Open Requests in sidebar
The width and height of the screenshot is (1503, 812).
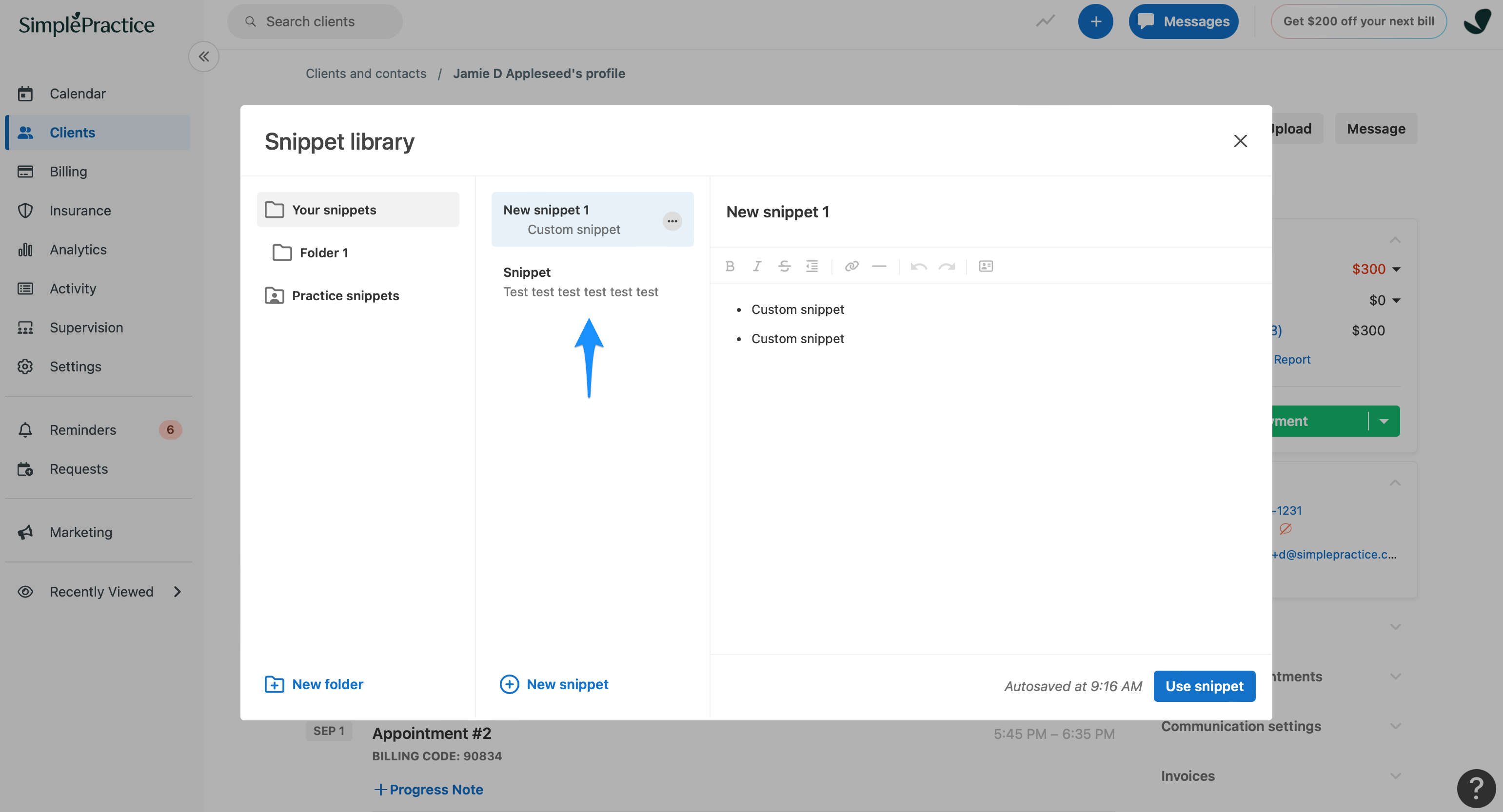[x=98, y=469]
